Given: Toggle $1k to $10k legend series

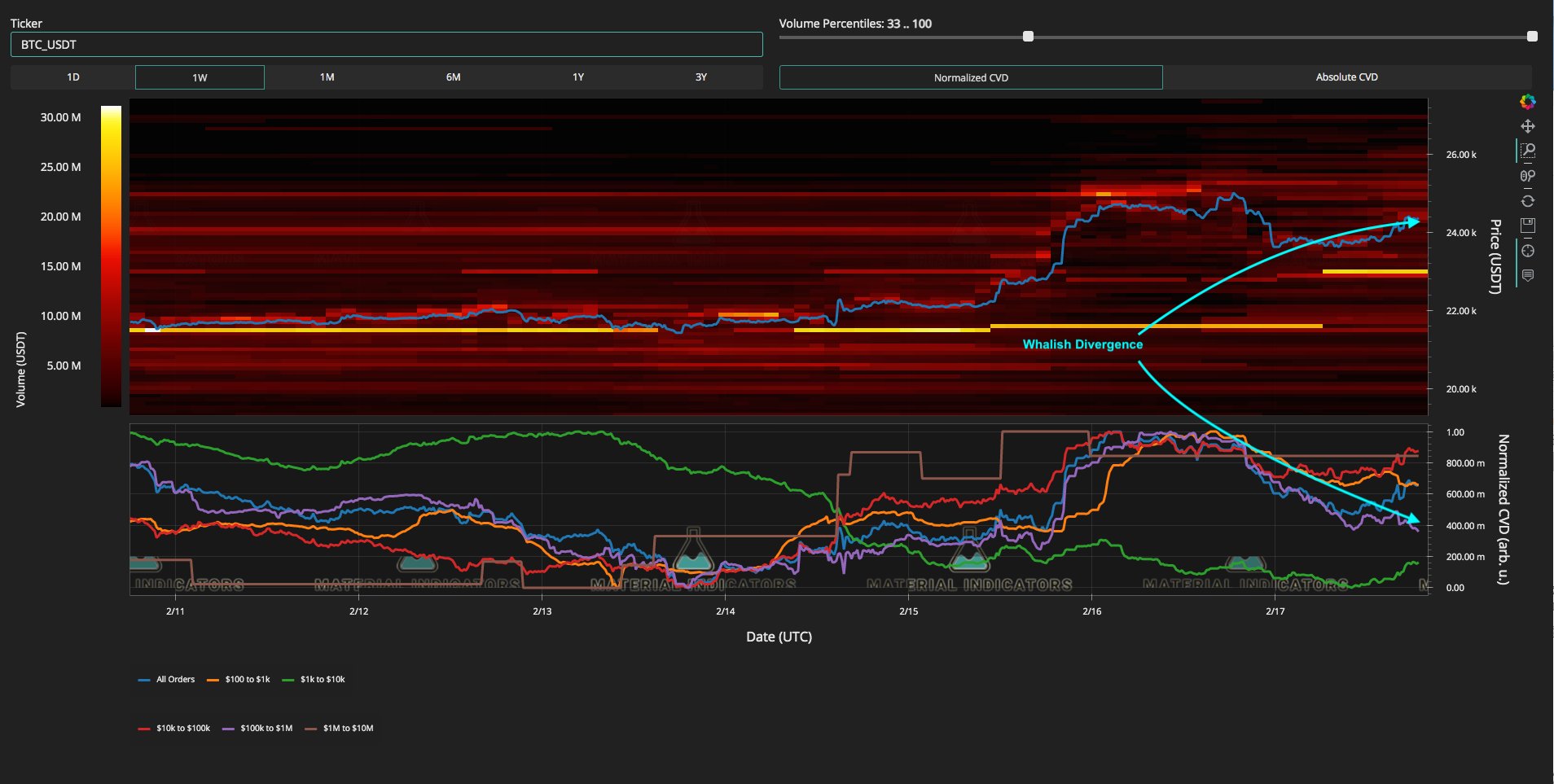Looking at the screenshot, I should 314,679.
